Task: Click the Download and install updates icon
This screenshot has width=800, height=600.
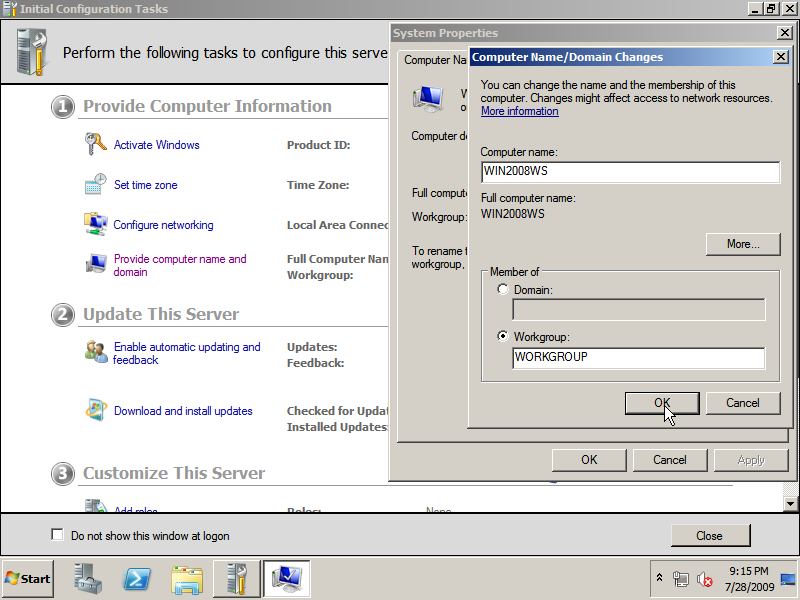Action: click(95, 410)
